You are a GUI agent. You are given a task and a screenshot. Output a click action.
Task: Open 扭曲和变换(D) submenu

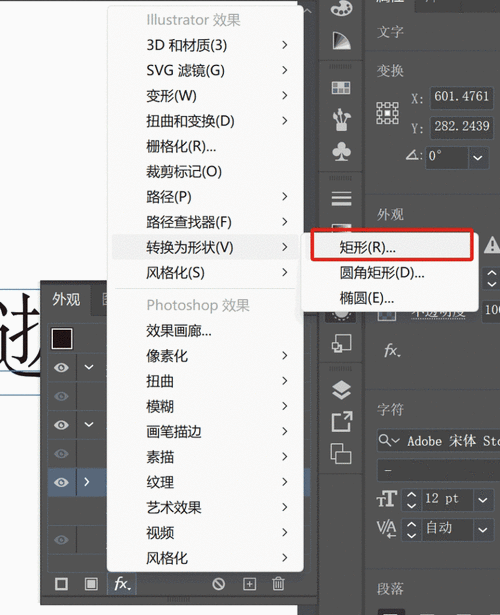click(205, 121)
